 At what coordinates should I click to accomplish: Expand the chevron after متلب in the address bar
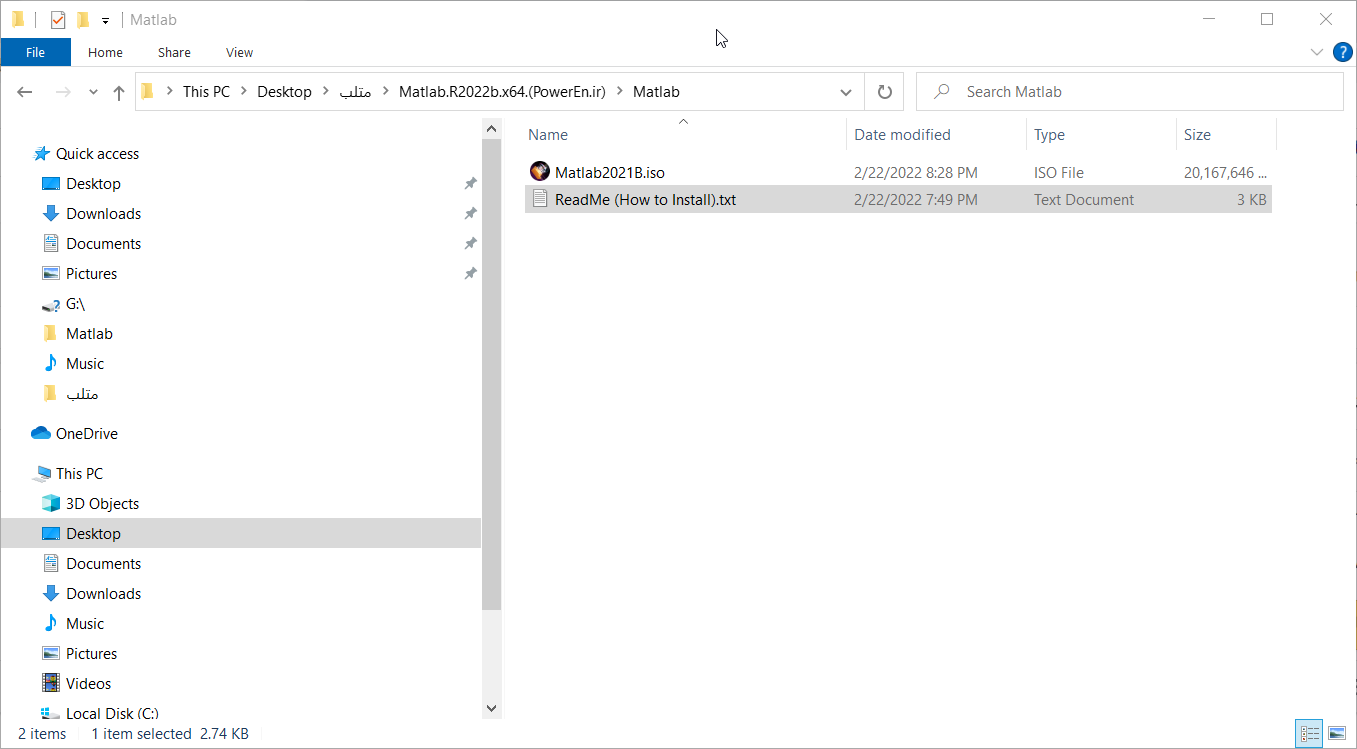385,92
